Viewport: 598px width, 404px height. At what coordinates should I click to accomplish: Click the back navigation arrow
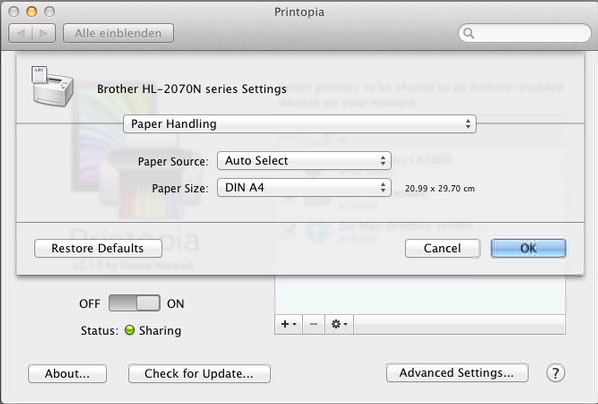click(x=21, y=33)
